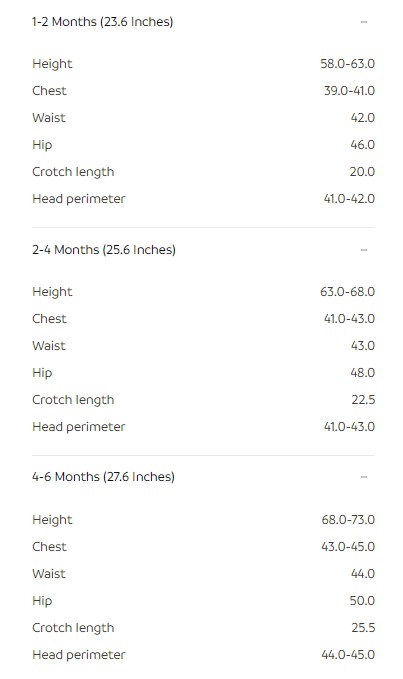Viewport: 403px width, 679px height.
Task: Click the 68.0-73.0 height value
Action: 348,520
